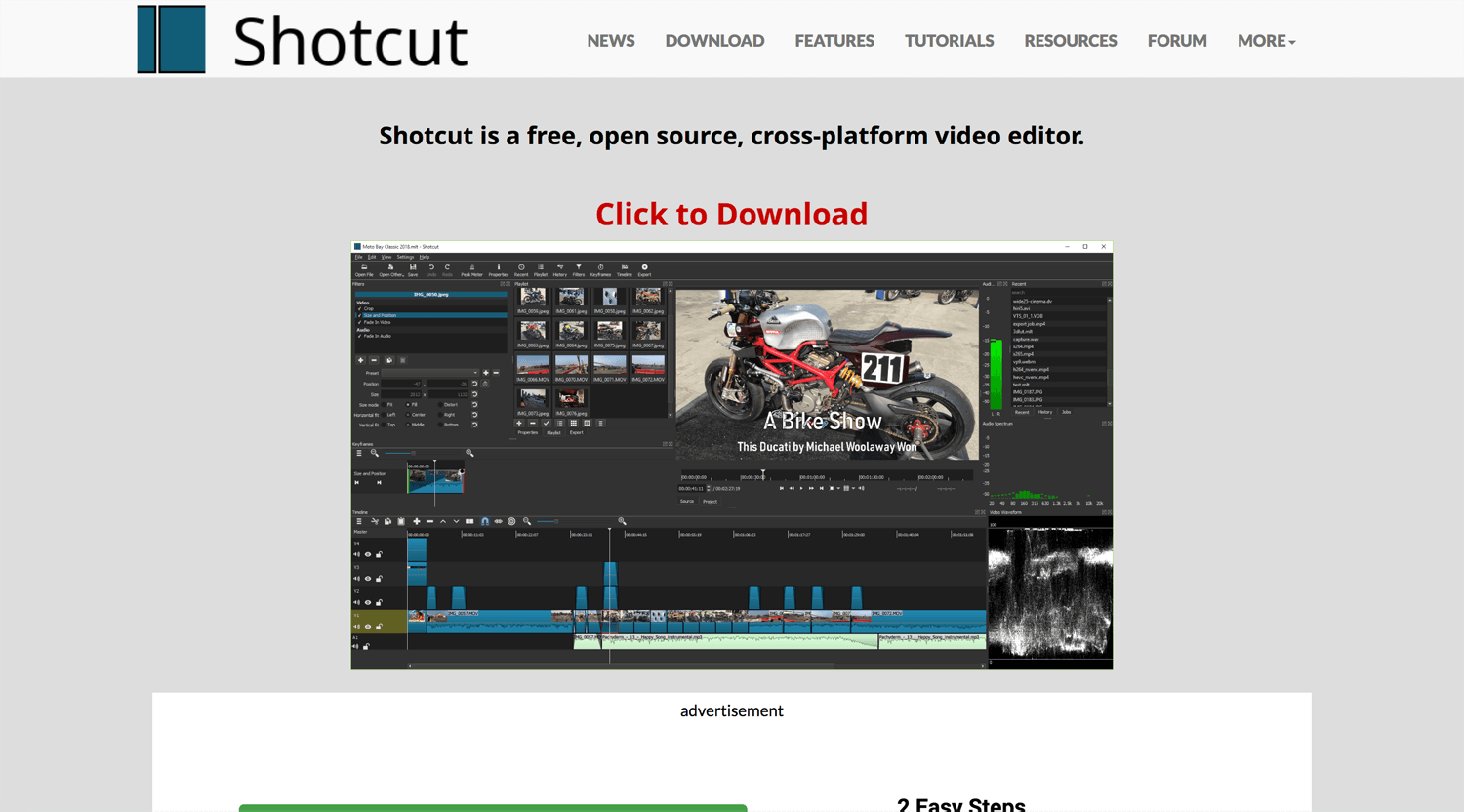
Task: Click the timeline scissors cut icon
Action: pyautogui.click(x=375, y=521)
